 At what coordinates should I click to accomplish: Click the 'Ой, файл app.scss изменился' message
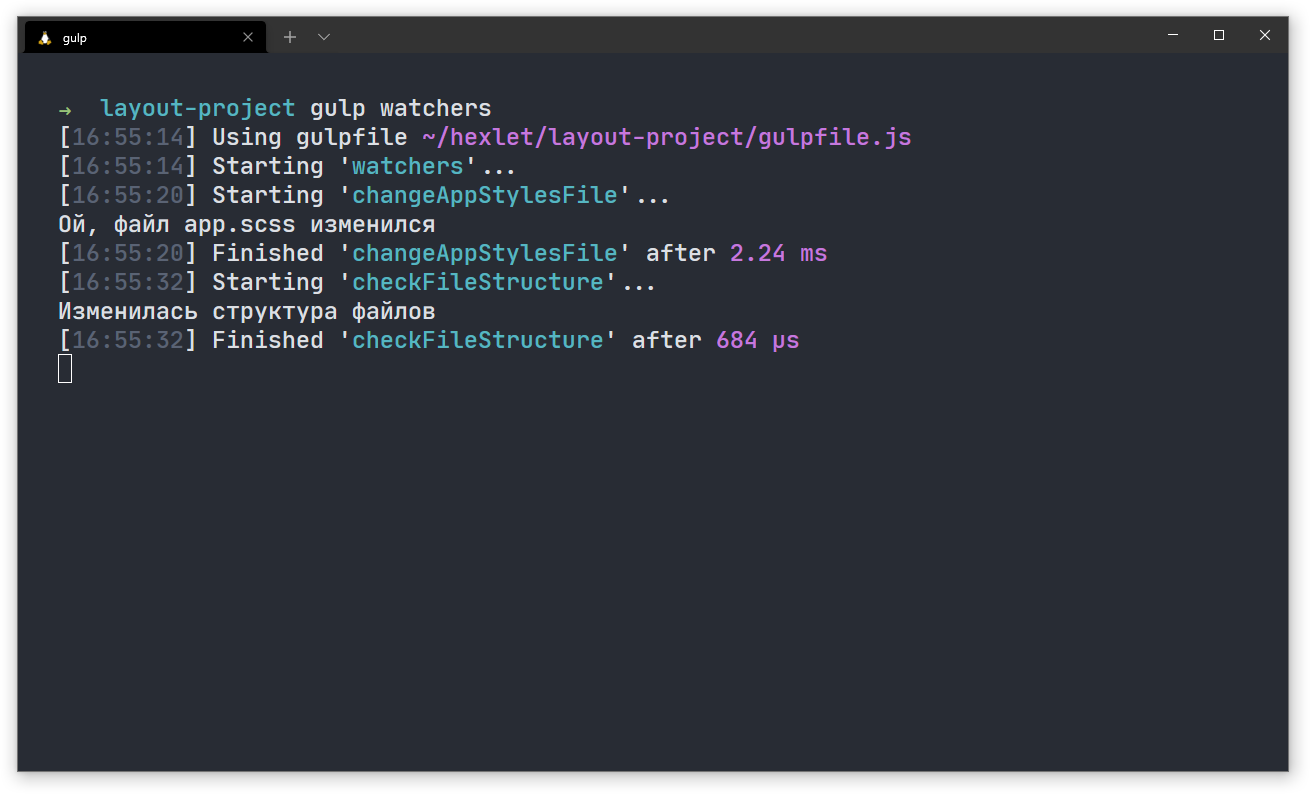click(247, 224)
